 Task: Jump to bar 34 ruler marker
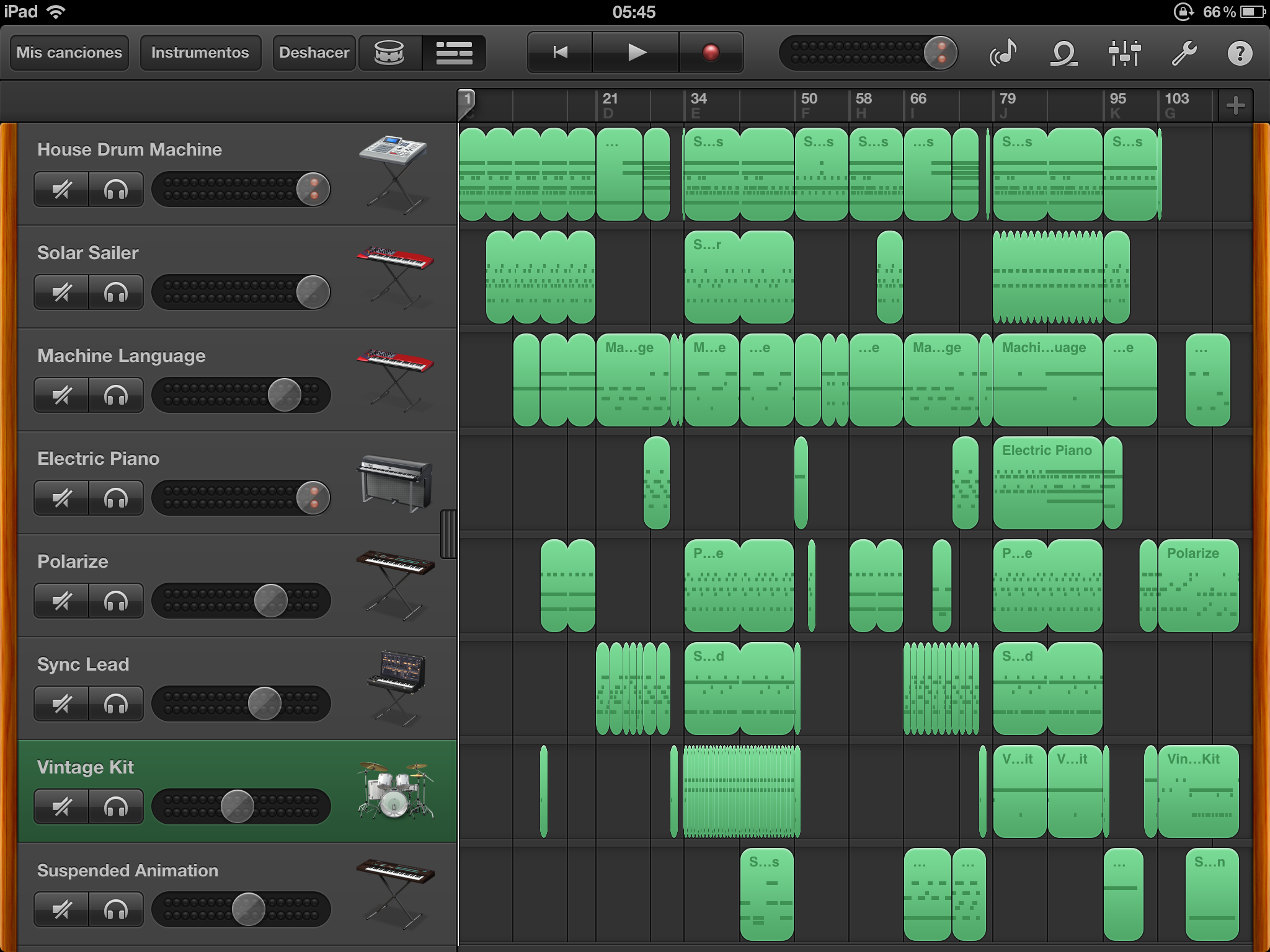pyautogui.click(x=699, y=99)
